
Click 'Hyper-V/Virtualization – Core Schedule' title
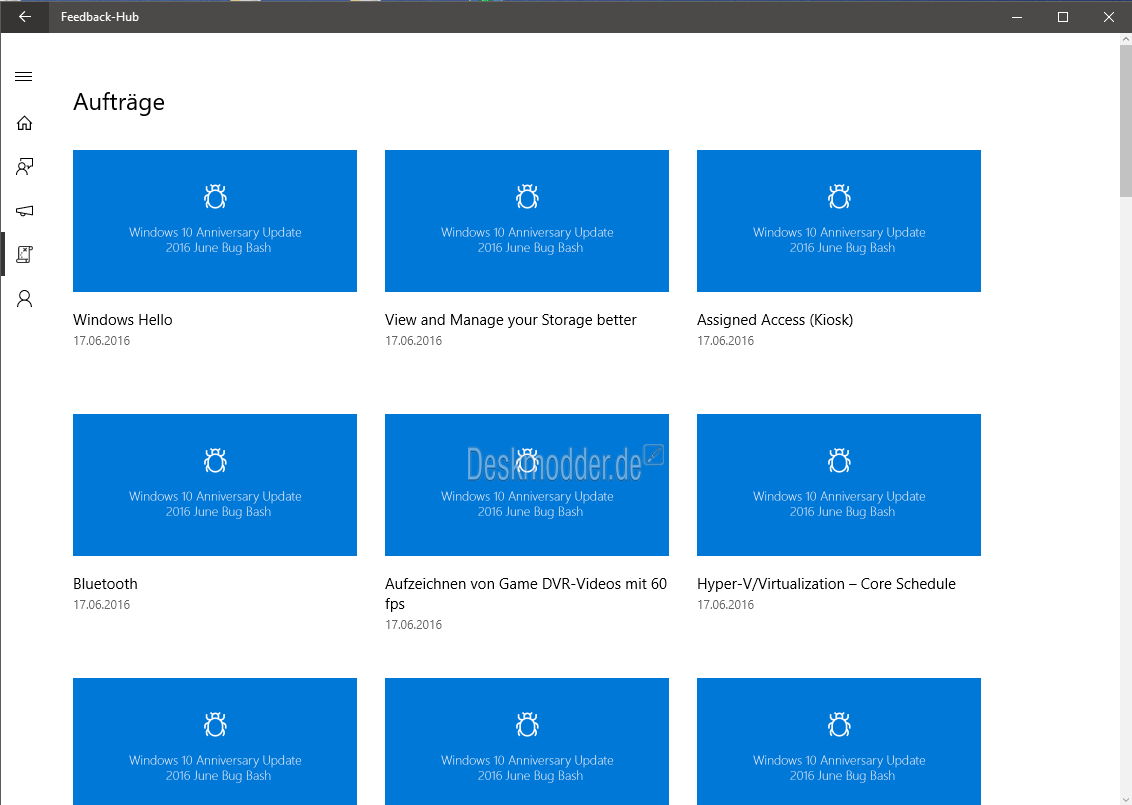pos(826,583)
